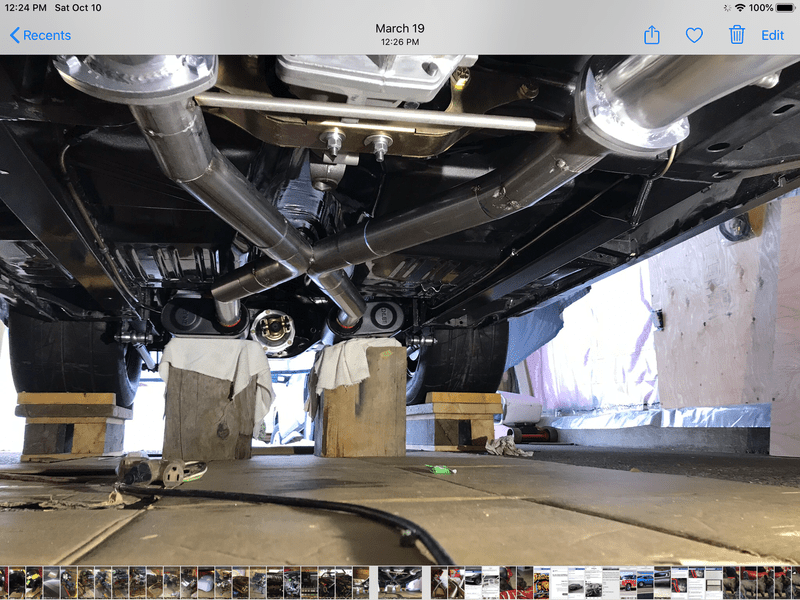
Task: Favorite this photo with the heart
Action: click(x=694, y=35)
